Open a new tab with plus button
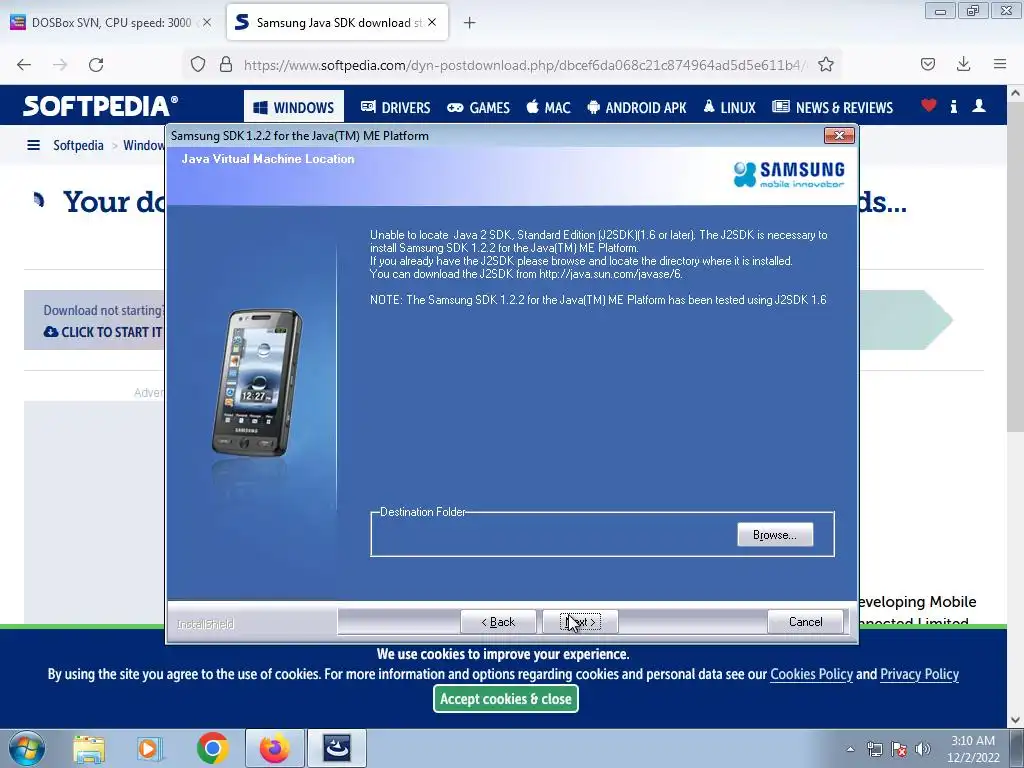The height and width of the screenshot is (768, 1024). pyautogui.click(x=470, y=23)
